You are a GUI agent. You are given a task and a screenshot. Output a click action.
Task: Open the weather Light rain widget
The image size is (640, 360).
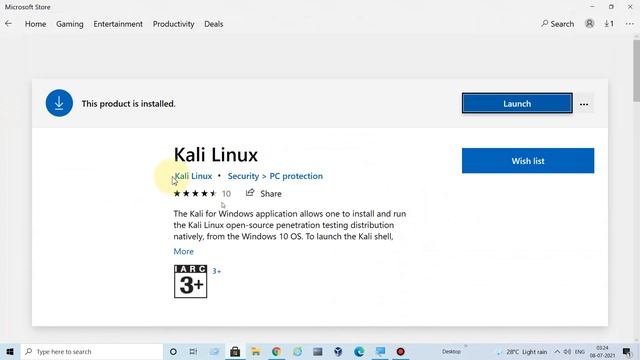[522, 351]
